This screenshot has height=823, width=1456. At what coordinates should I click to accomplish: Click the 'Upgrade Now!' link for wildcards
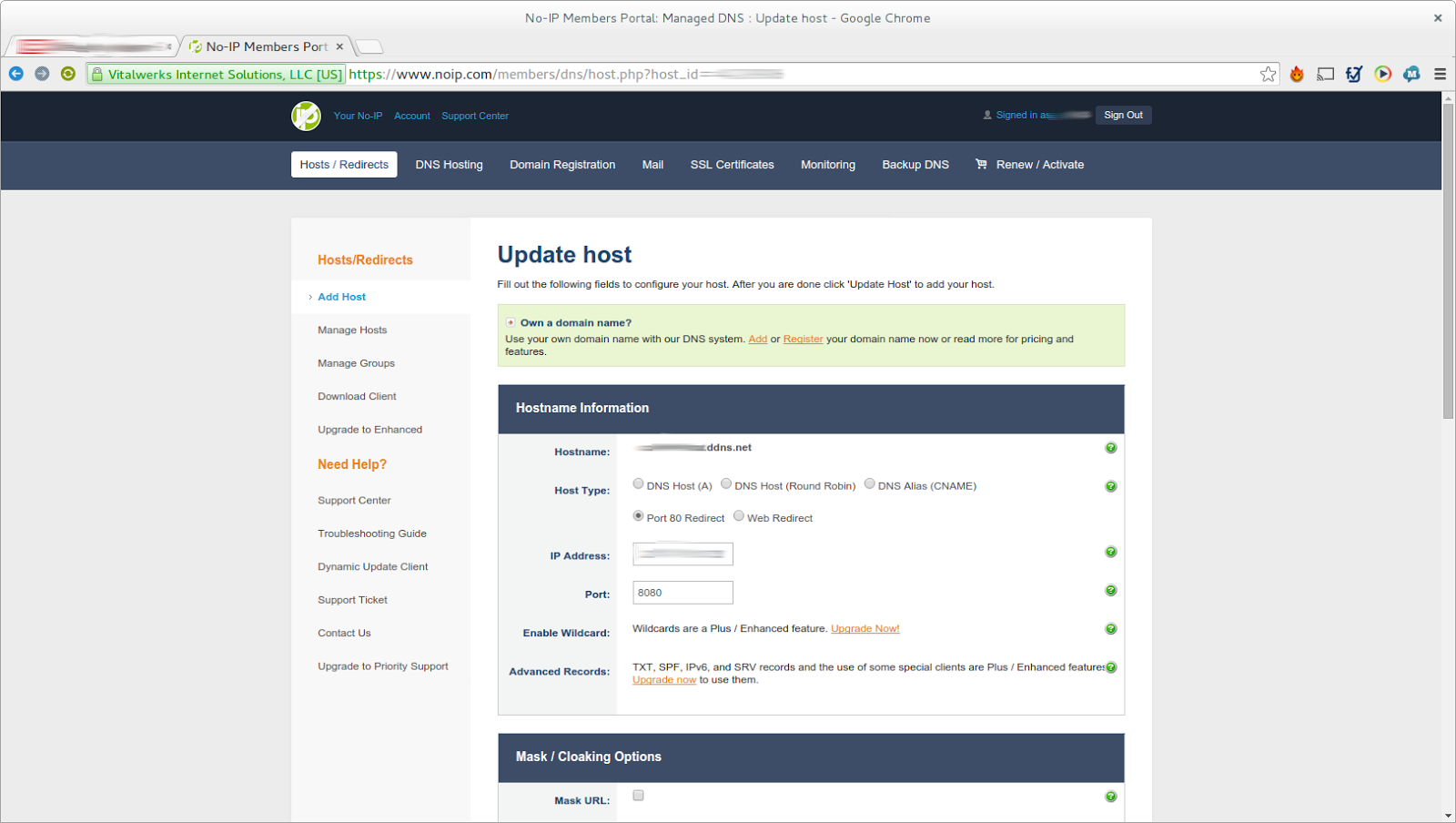tap(864, 629)
